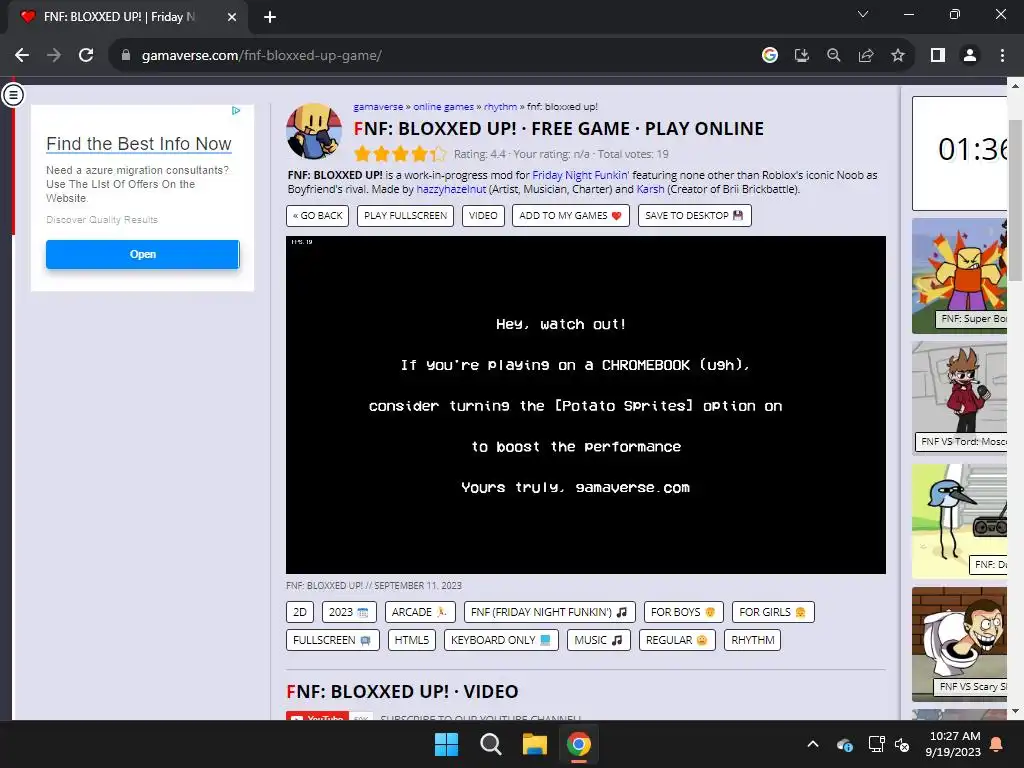Click SAVE TO DESKTOP floppy button

[694, 216]
